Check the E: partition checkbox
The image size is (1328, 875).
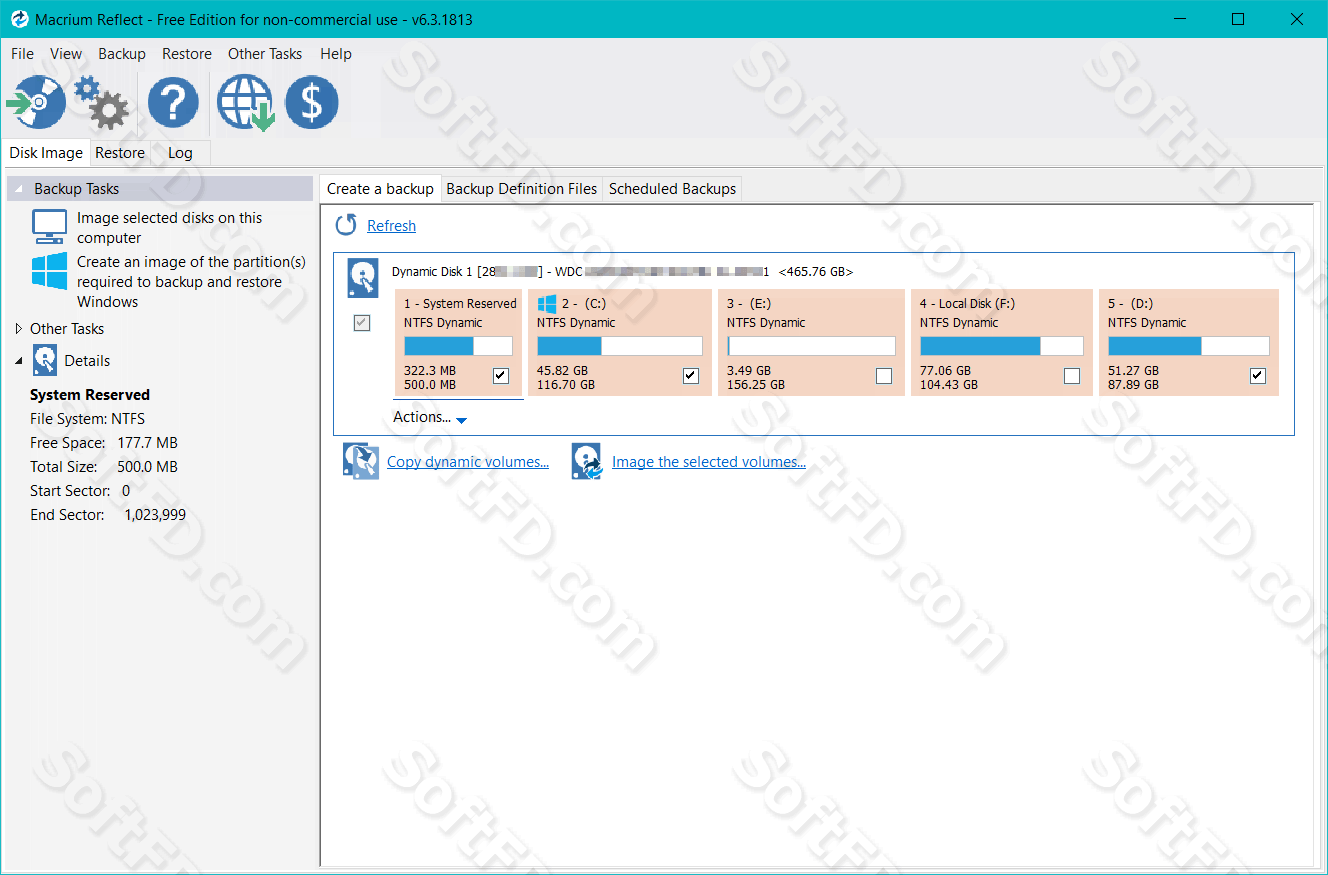(884, 376)
